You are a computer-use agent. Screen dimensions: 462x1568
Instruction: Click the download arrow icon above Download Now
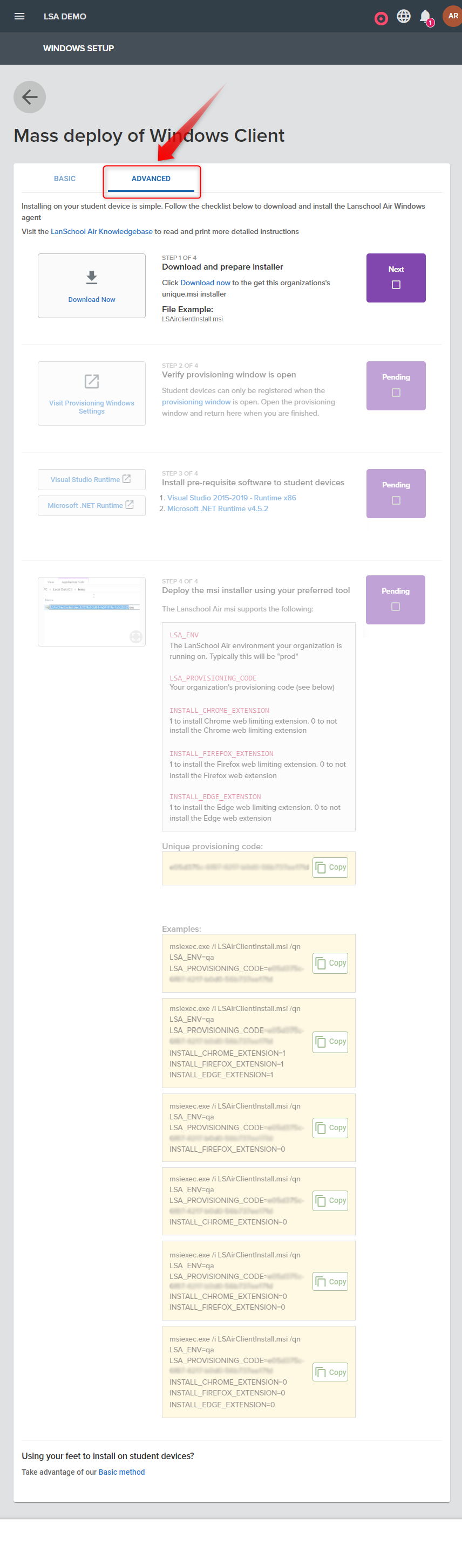point(91,277)
